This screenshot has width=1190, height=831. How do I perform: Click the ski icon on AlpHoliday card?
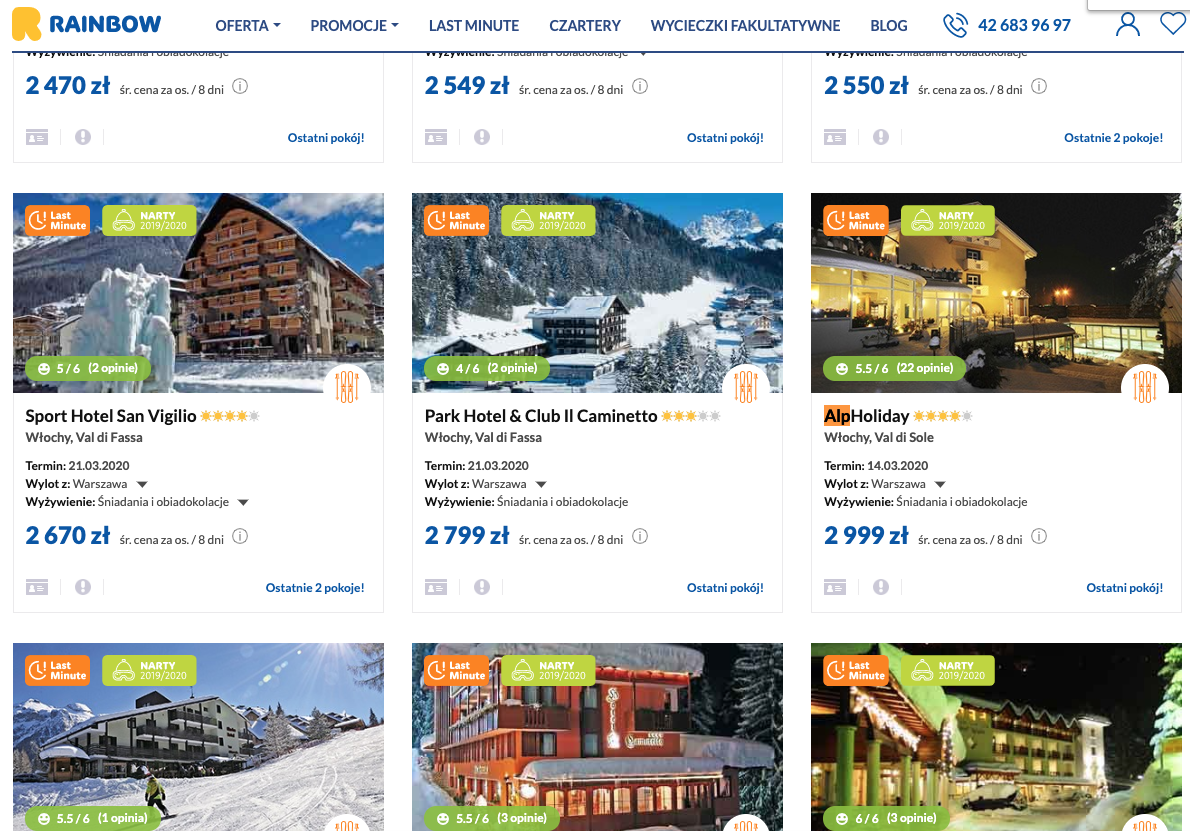(1144, 386)
